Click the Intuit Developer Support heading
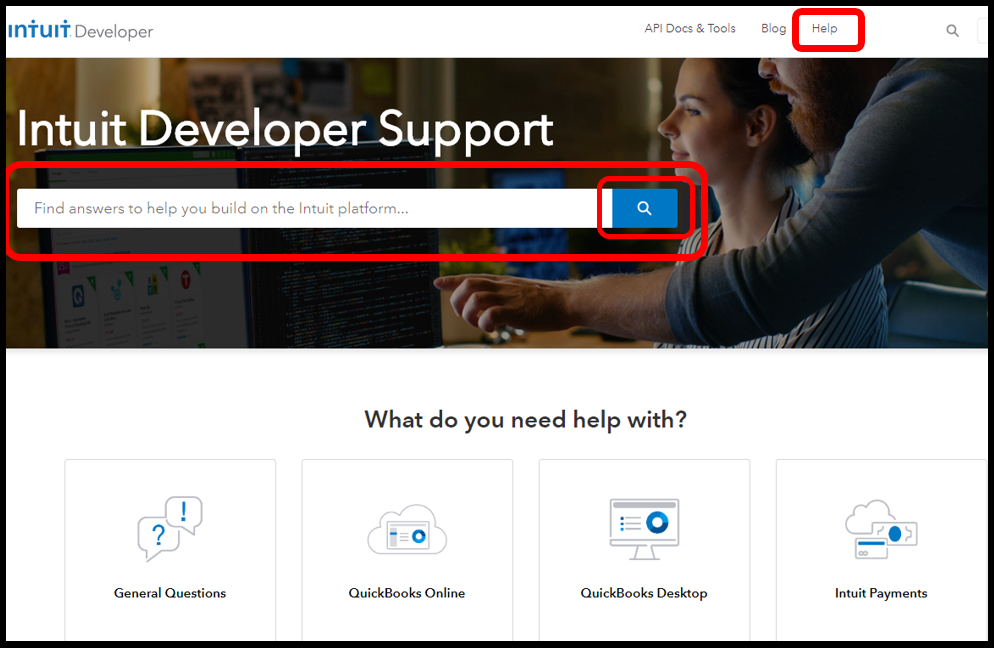The height and width of the screenshot is (648, 994). (x=285, y=129)
